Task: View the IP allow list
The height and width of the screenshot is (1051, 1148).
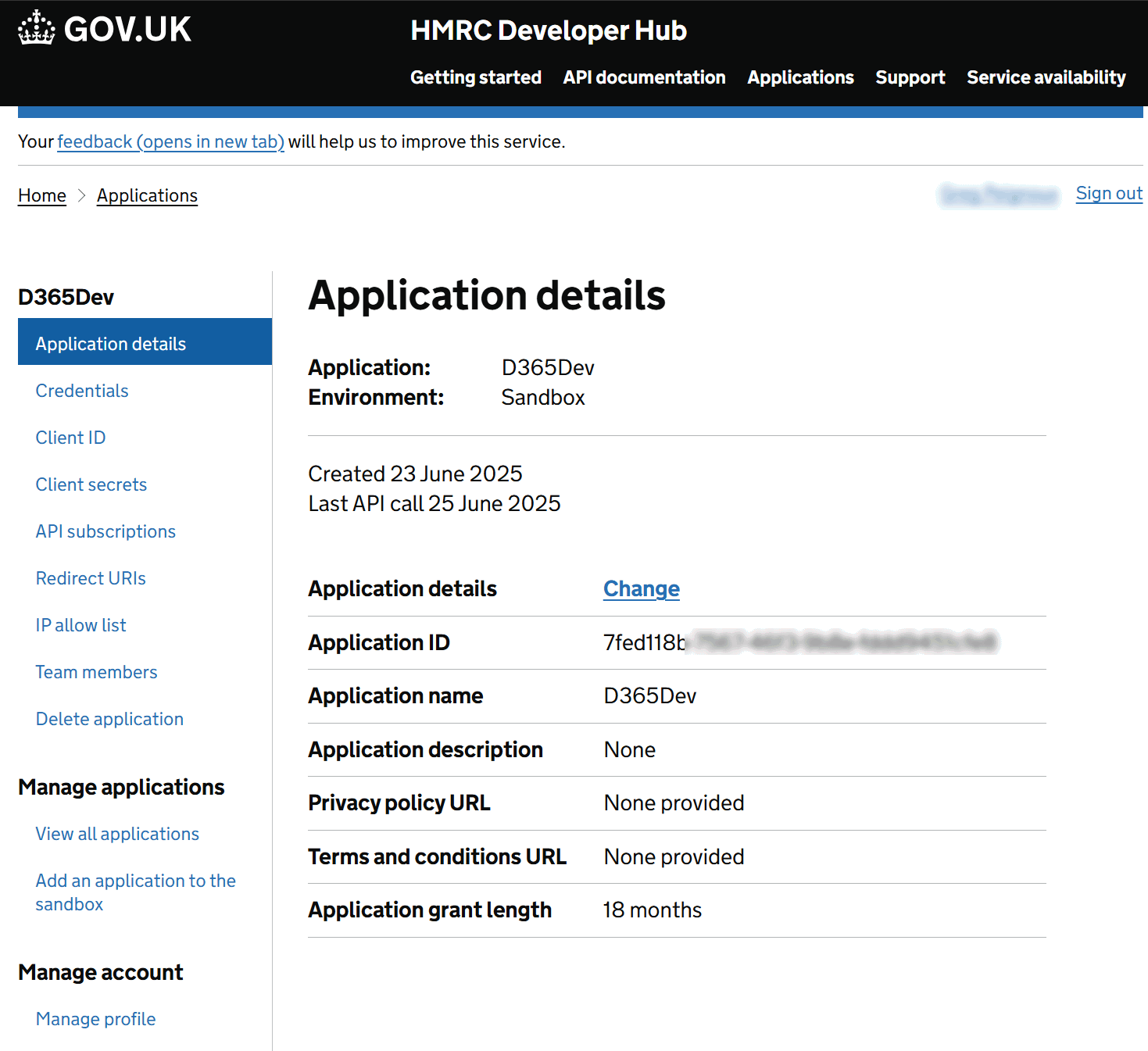Action: [80, 625]
